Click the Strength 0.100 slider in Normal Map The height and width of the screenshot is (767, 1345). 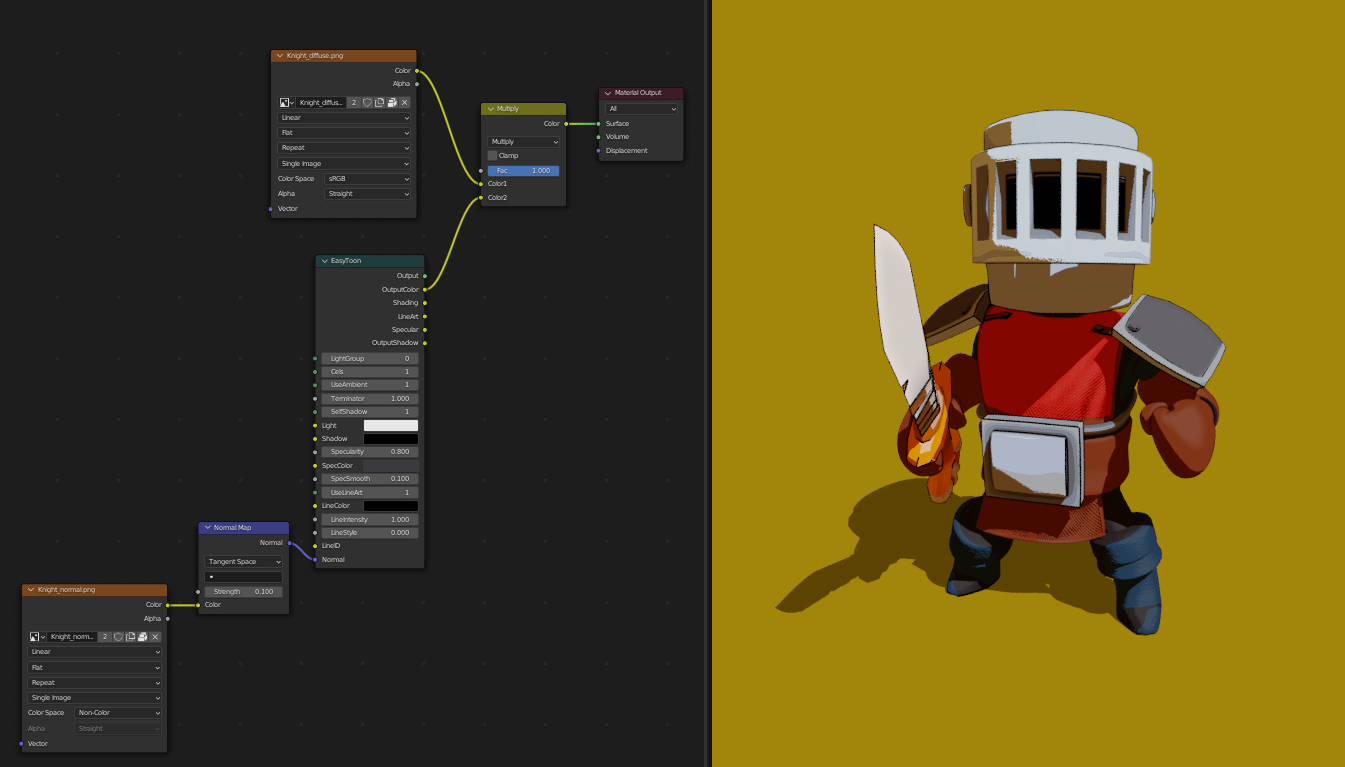point(244,592)
